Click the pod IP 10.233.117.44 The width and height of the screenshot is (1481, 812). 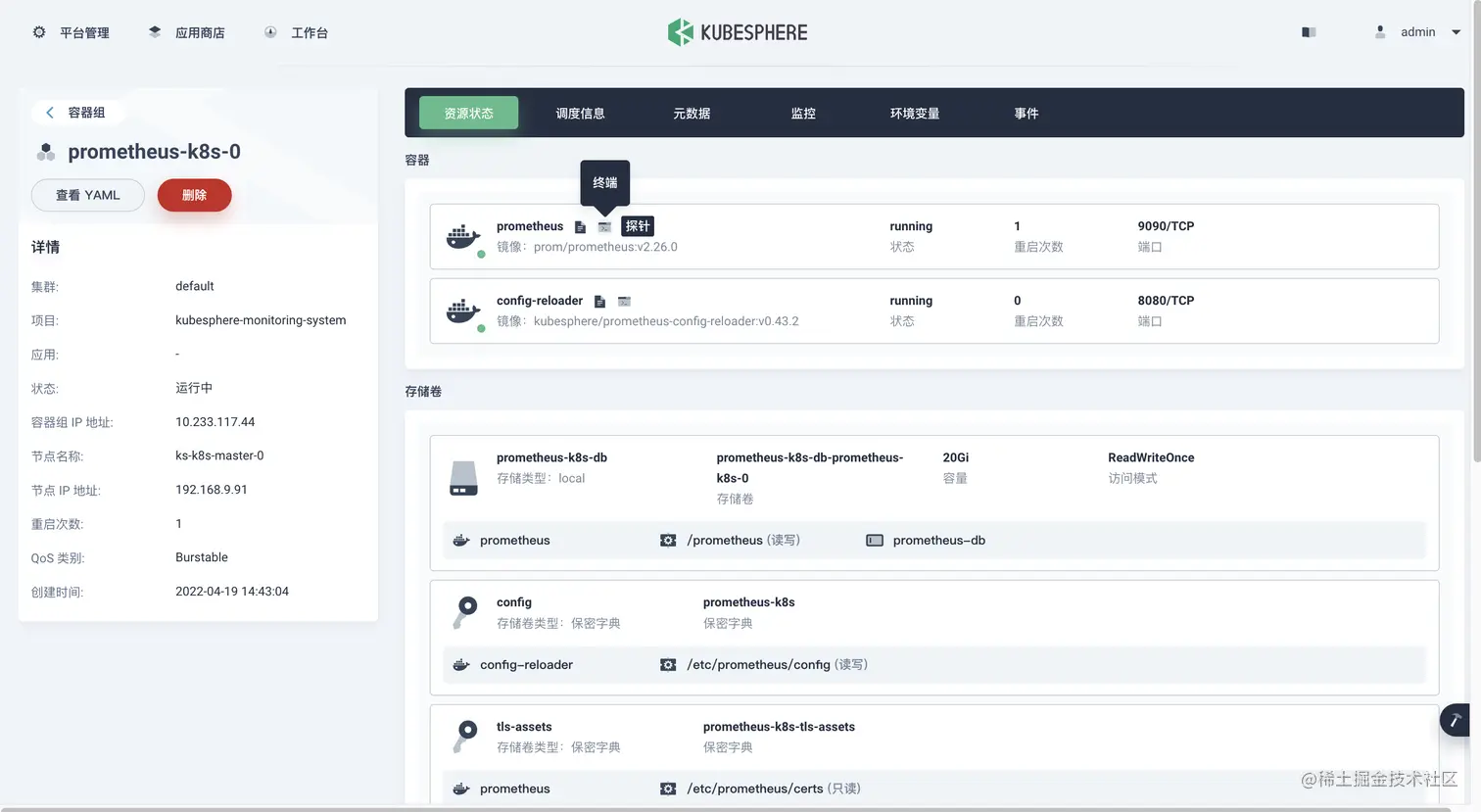[x=215, y=422]
